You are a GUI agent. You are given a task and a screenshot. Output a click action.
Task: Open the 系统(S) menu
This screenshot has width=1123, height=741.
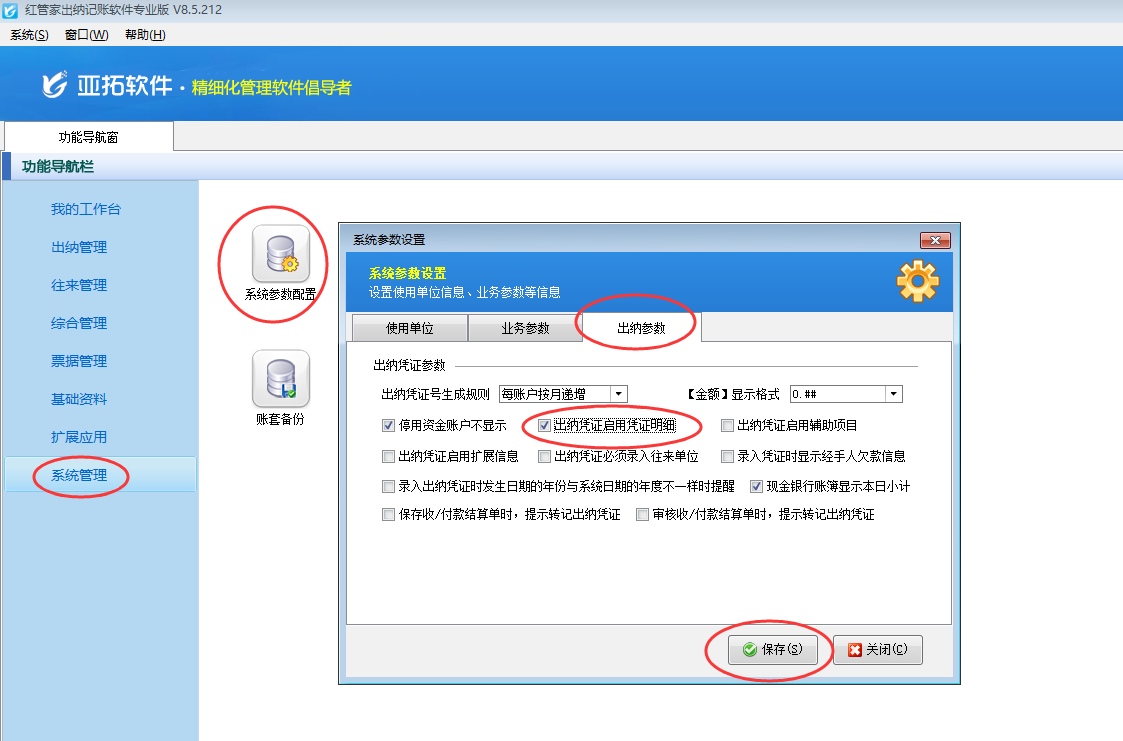(29, 35)
